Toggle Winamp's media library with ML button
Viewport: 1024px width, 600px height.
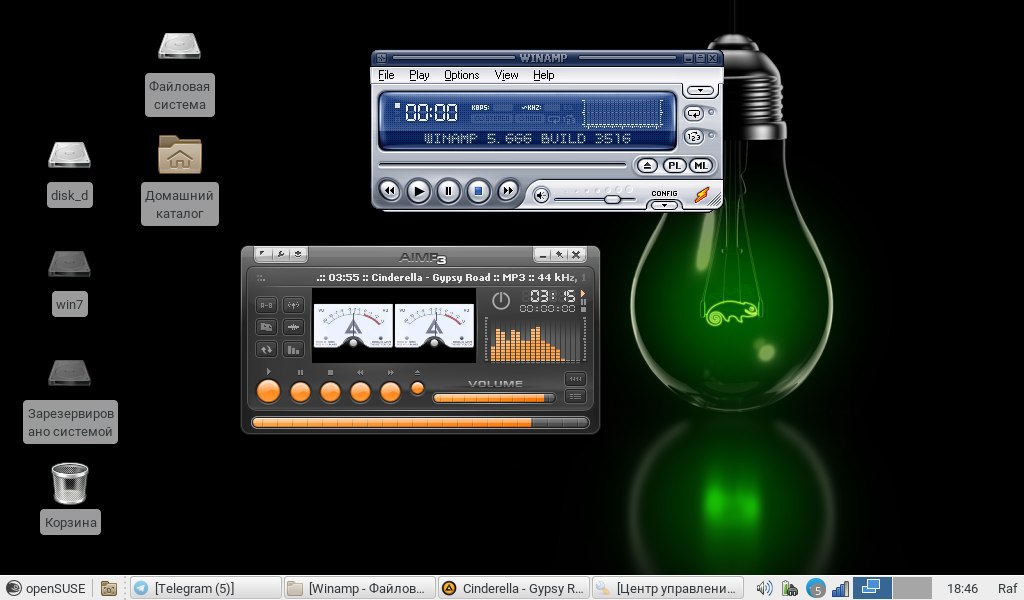(x=701, y=166)
